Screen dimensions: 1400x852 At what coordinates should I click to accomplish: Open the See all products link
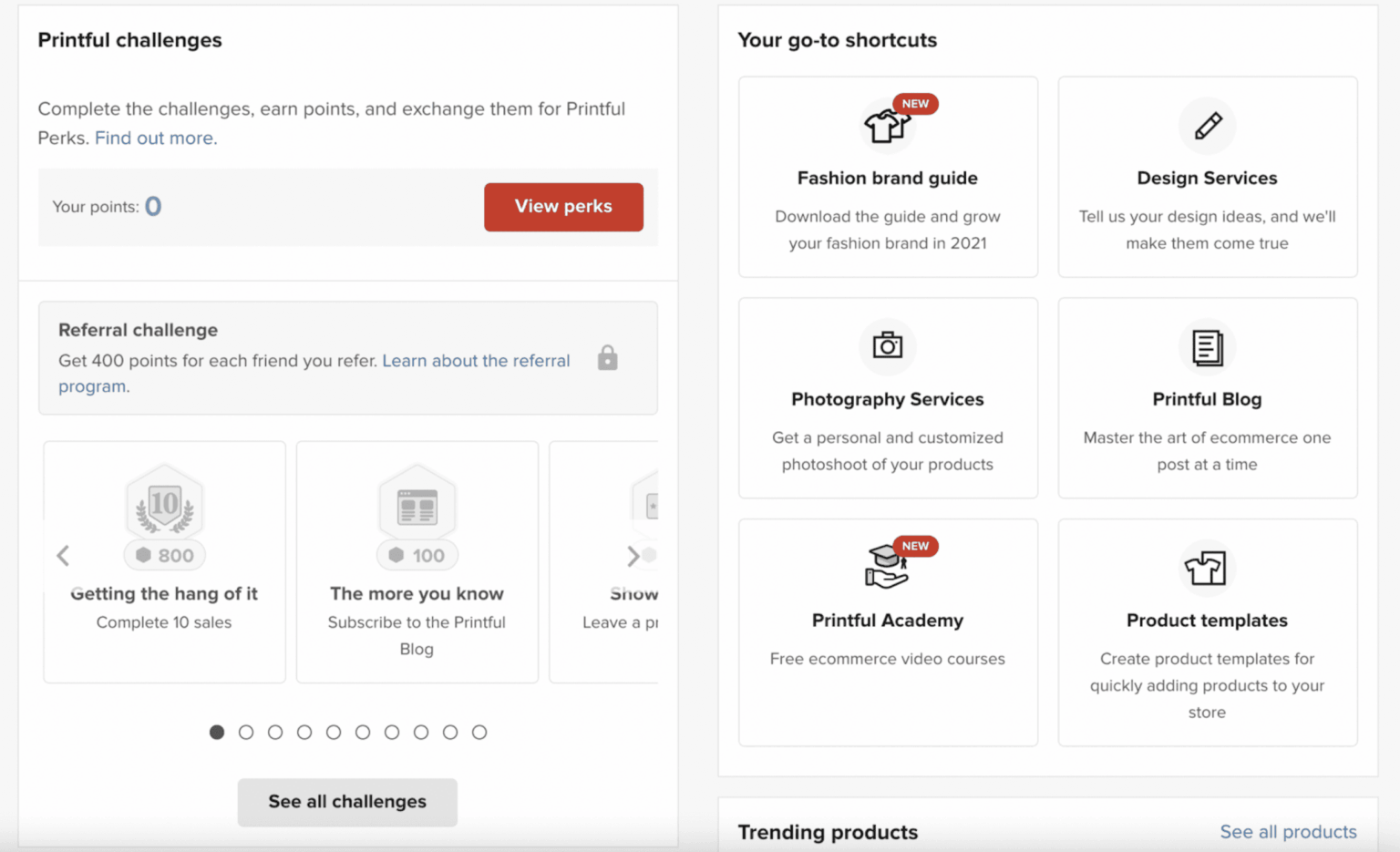click(x=1288, y=832)
